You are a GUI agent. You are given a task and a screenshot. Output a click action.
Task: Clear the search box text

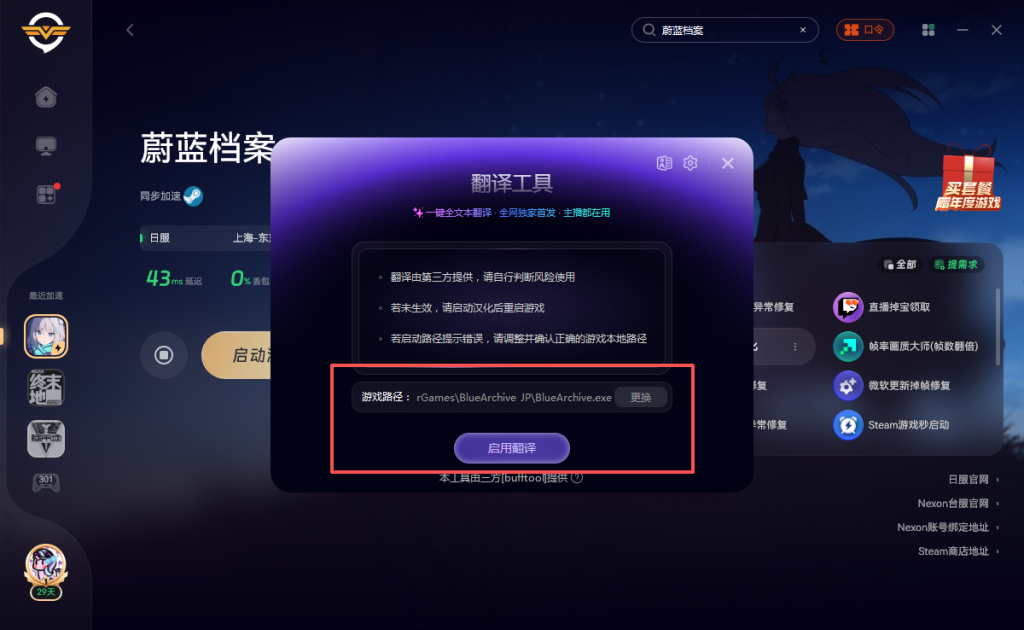click(x=803, y=30)
